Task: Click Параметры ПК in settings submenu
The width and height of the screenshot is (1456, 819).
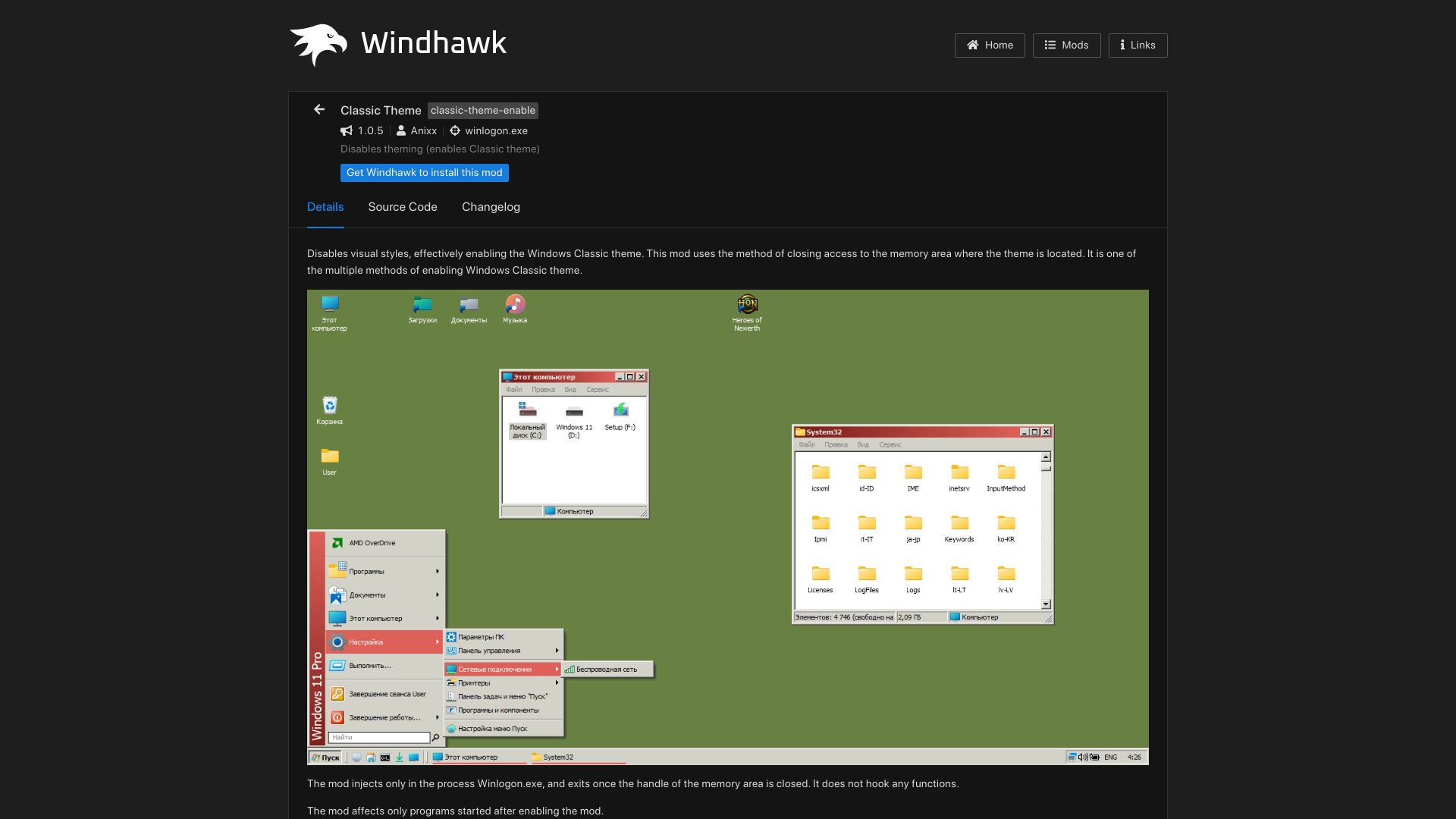Action: [504, 637]
